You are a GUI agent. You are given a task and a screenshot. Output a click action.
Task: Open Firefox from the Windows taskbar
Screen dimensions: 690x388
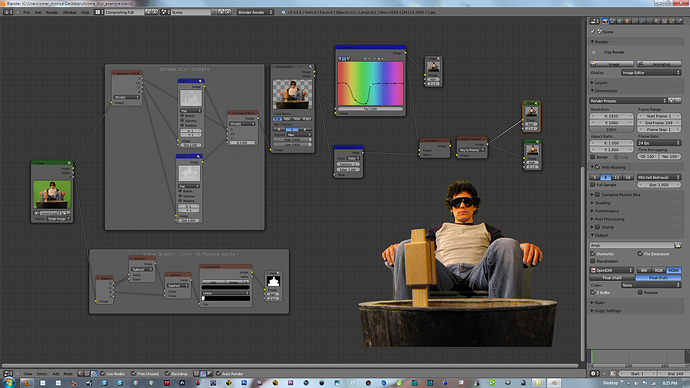click(x=27, y=383)
